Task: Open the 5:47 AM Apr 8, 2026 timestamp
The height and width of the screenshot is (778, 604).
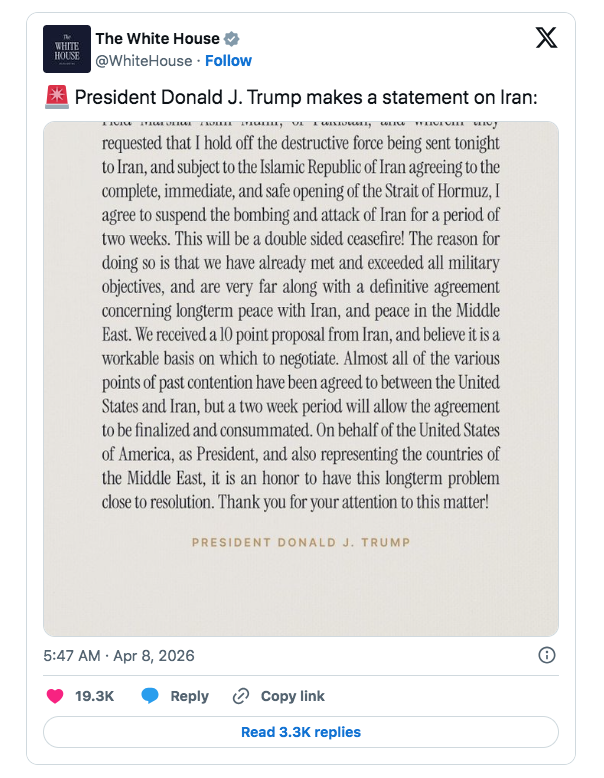Action: point(119,656)
